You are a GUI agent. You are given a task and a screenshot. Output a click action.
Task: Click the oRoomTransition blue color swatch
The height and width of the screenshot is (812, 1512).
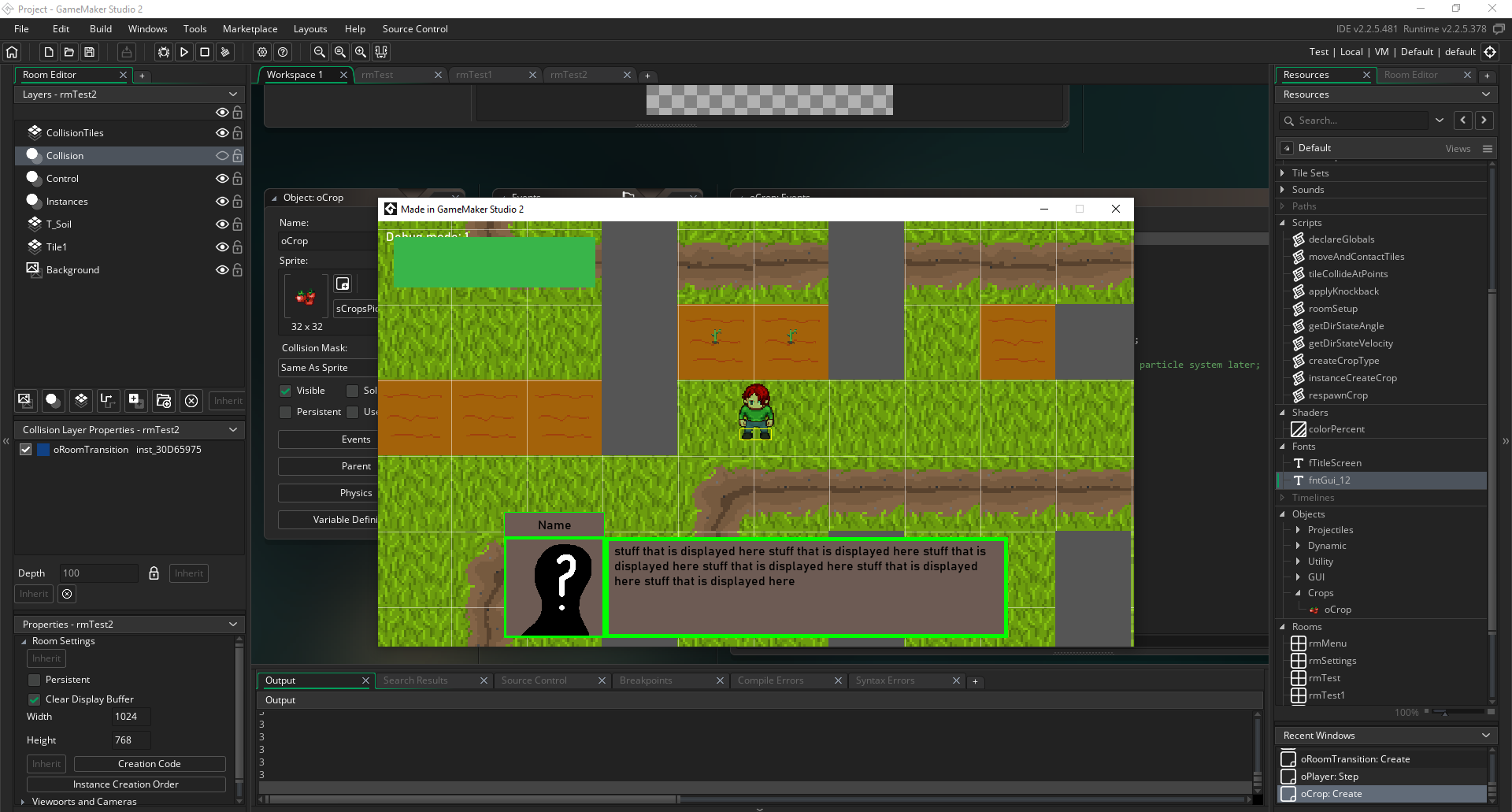44,450
